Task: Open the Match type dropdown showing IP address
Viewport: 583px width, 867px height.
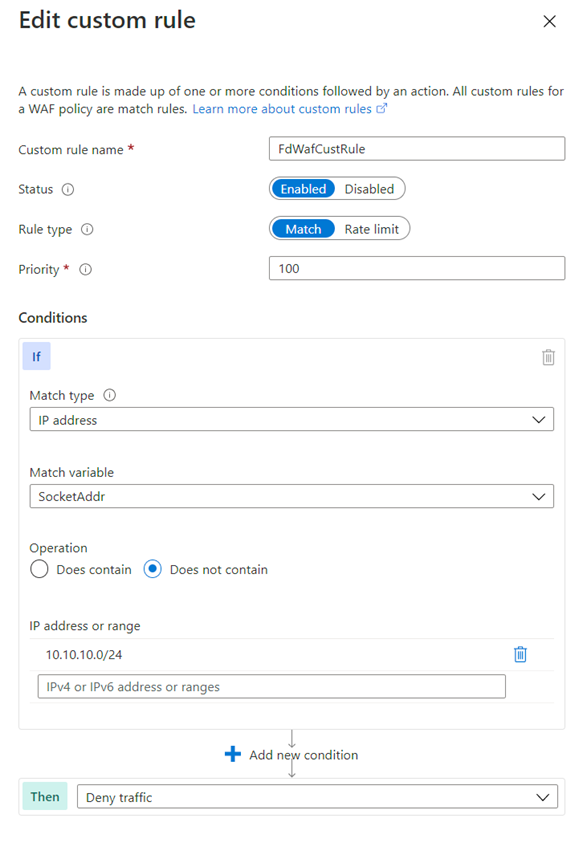Action: pos(292,420)
